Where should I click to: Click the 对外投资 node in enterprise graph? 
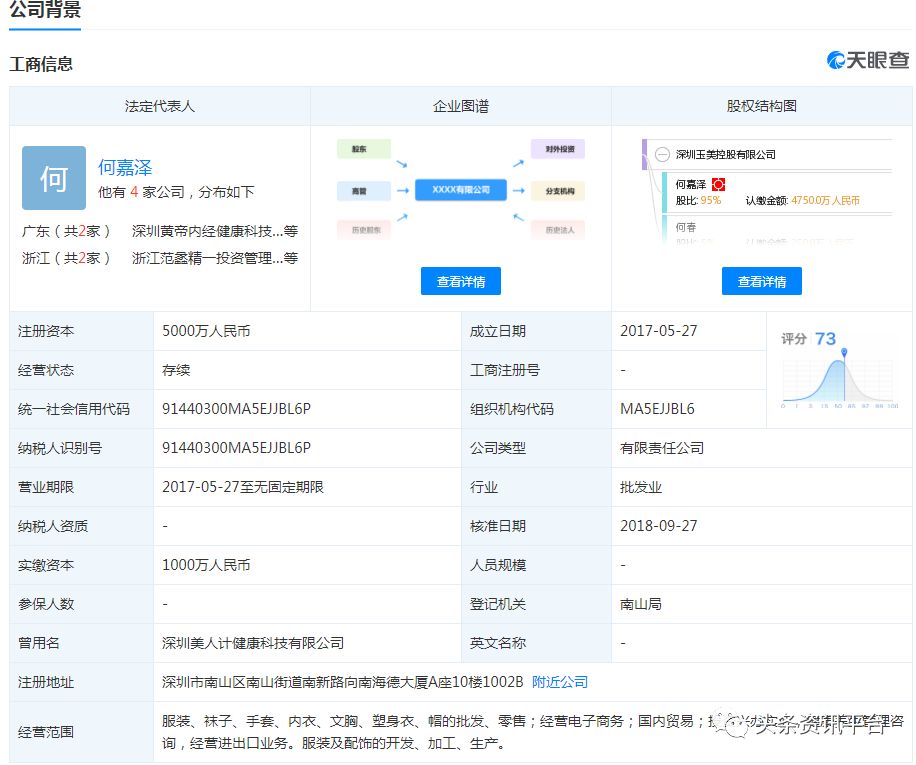tap(558, 149)
